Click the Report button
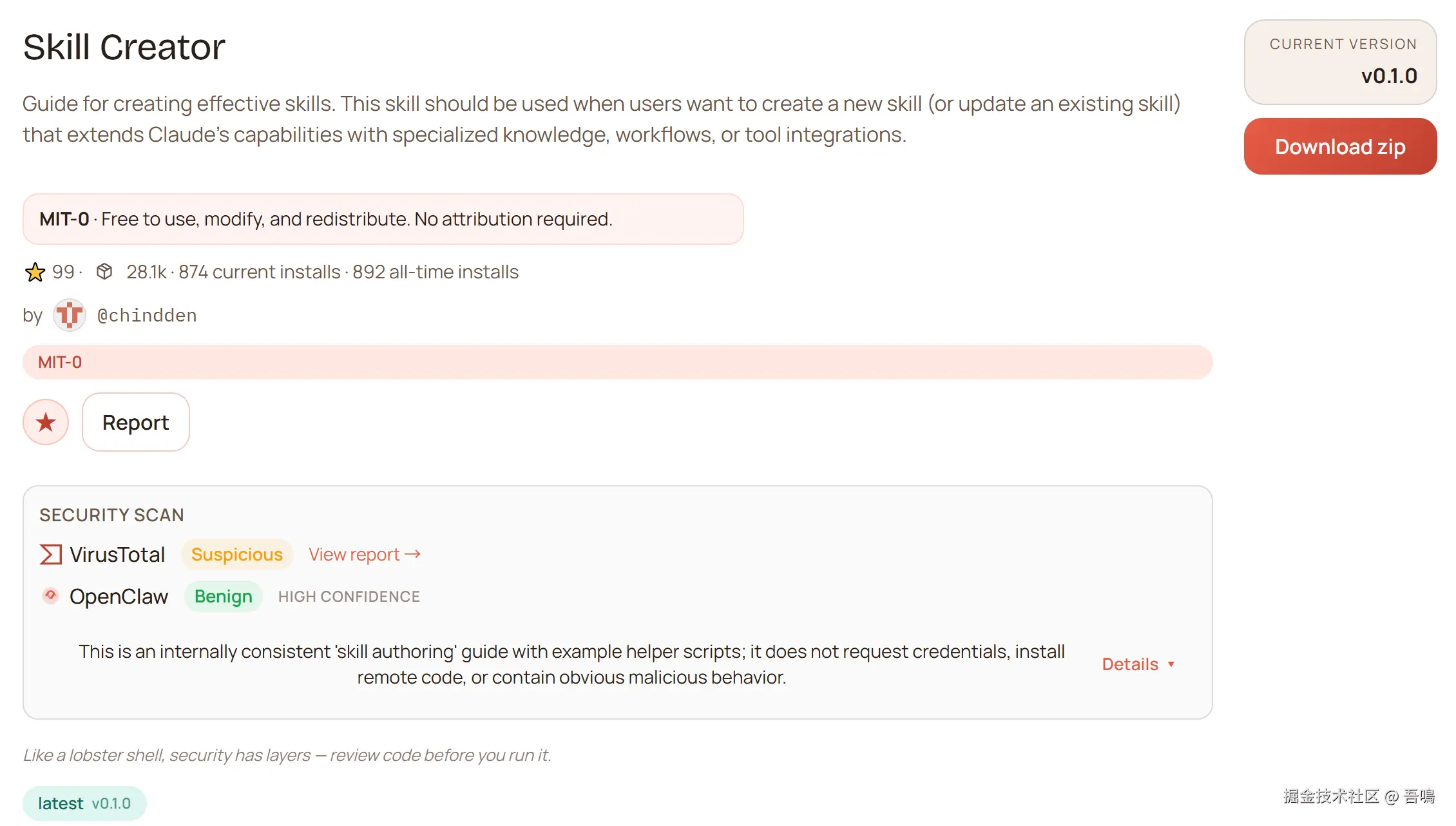Screen dimensions: 1456x826 [135, 423]
